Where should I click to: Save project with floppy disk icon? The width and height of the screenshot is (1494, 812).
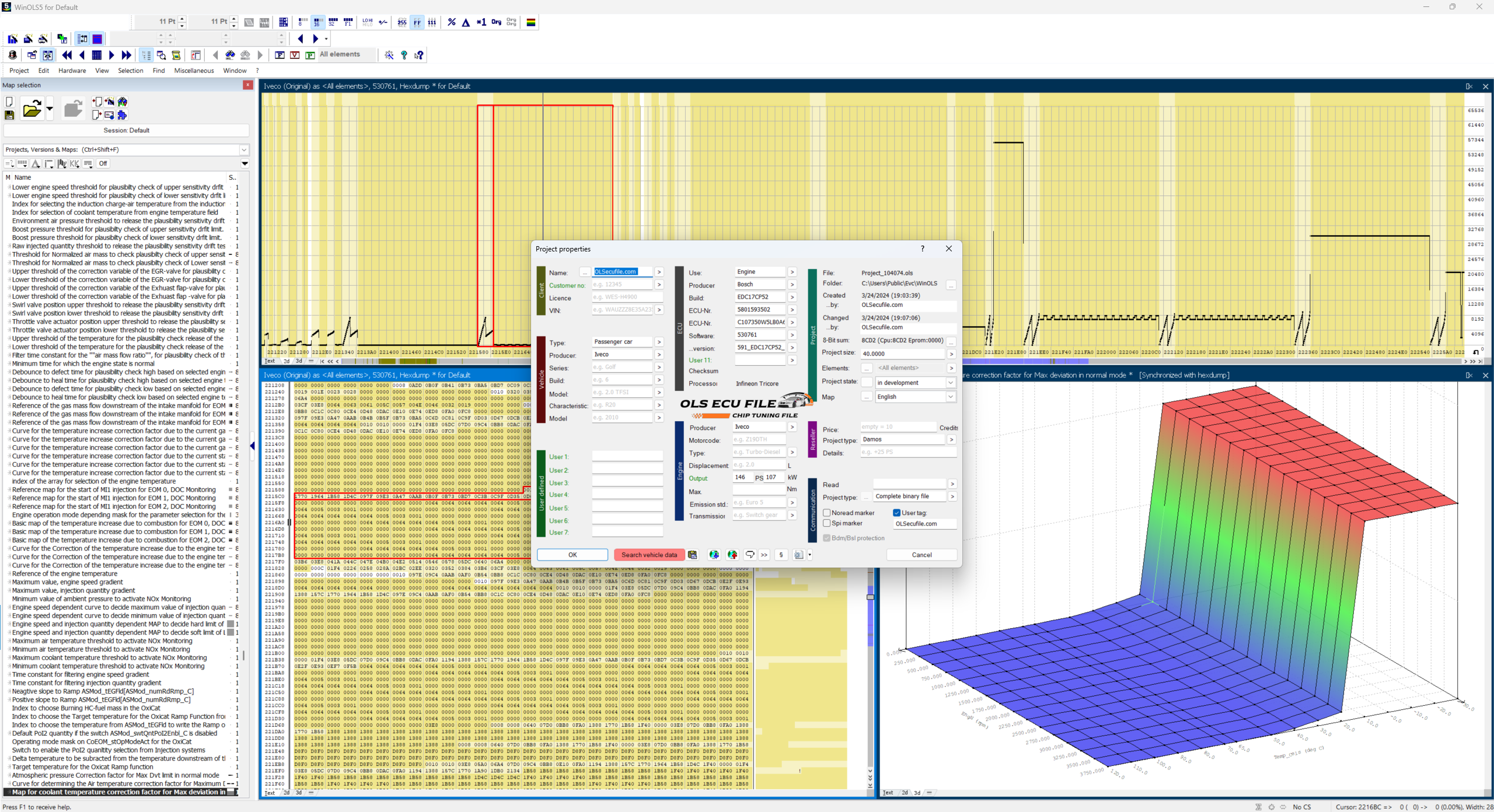coord(9,115)
